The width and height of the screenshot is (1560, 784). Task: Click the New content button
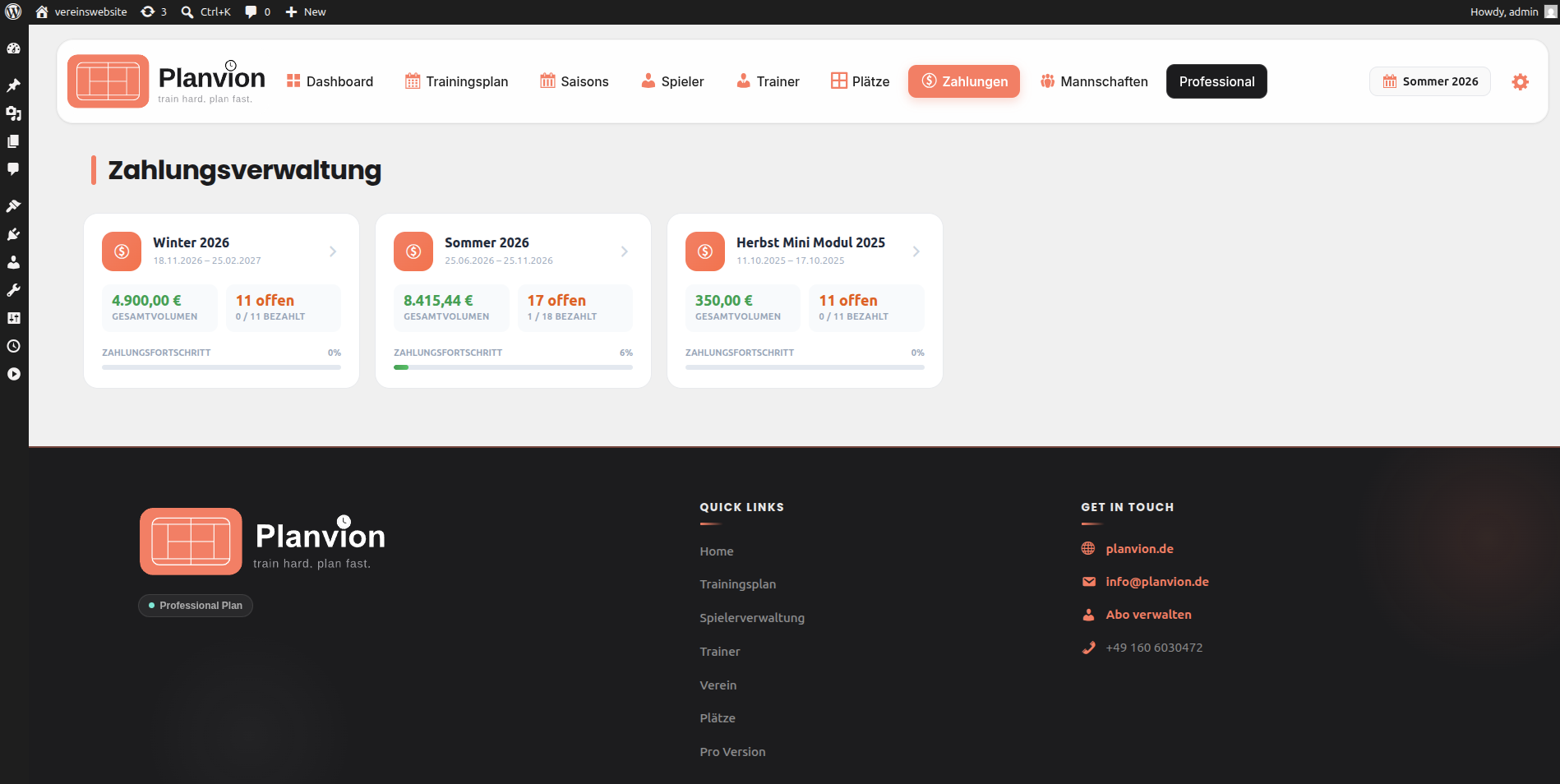(306, 12)
